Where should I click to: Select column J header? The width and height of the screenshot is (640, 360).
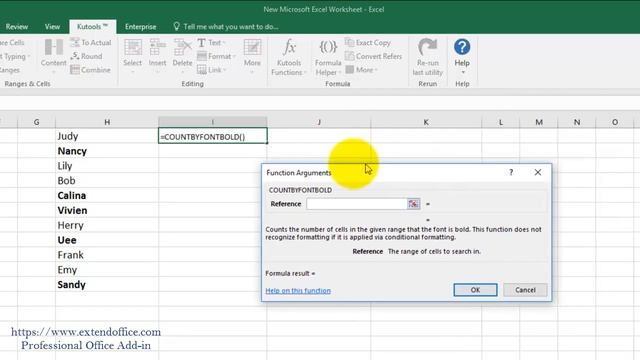pos(319,122)
